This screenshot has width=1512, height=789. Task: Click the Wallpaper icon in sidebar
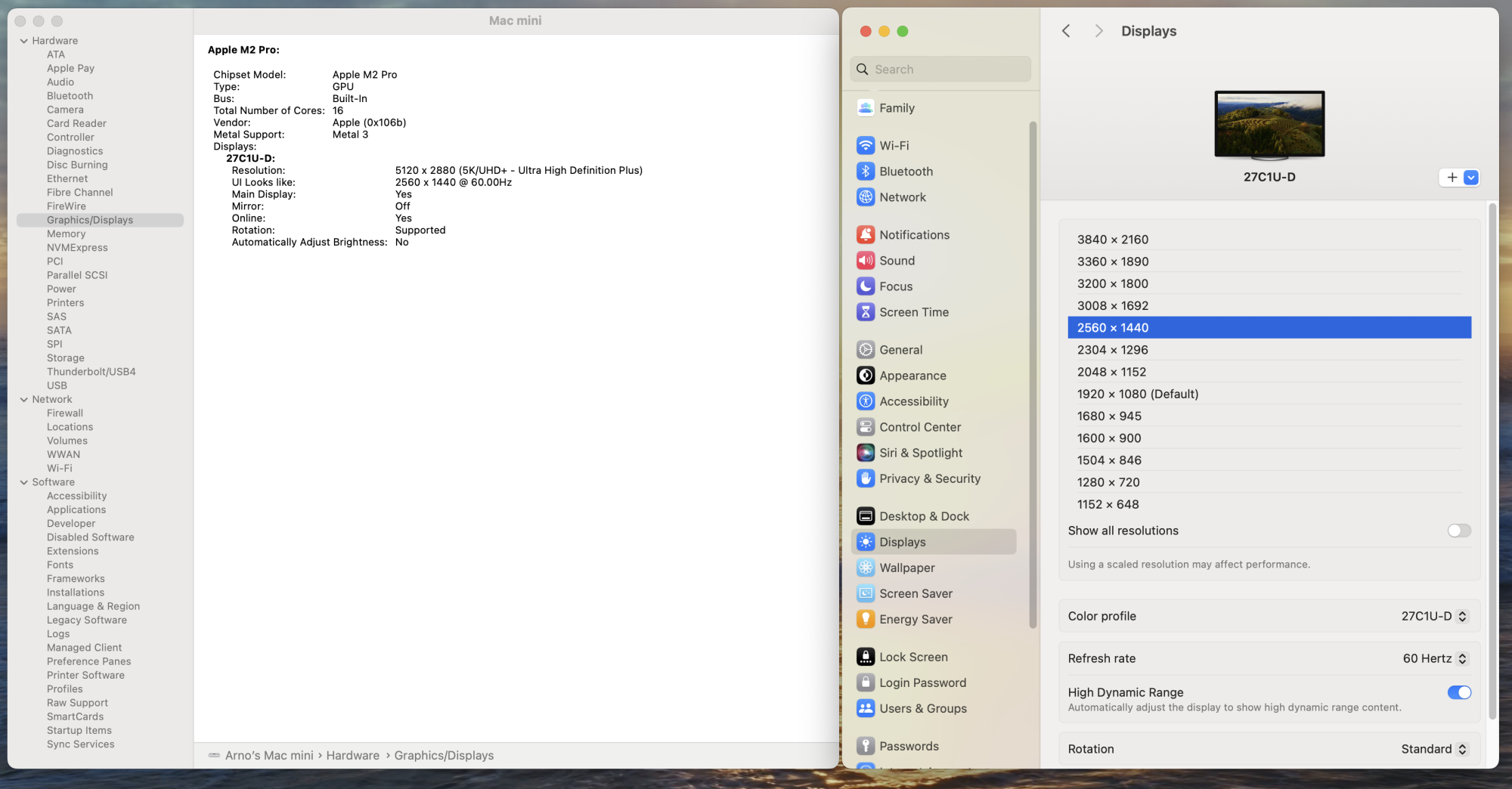click(x=866, y=568)
